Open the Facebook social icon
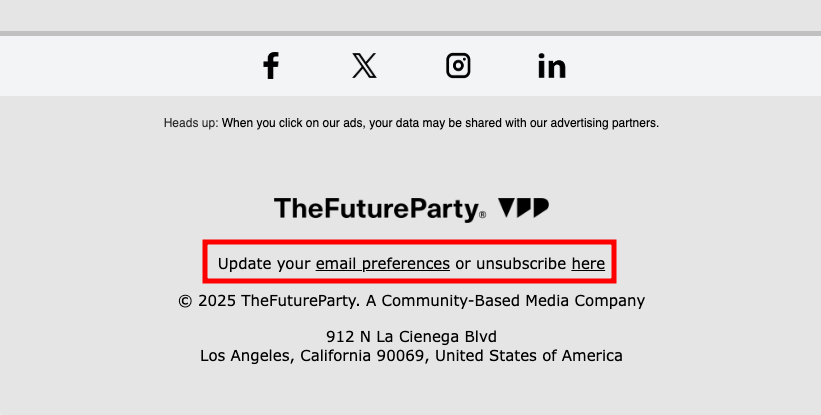This screenshot has height=415, width=821. (270, 66)
